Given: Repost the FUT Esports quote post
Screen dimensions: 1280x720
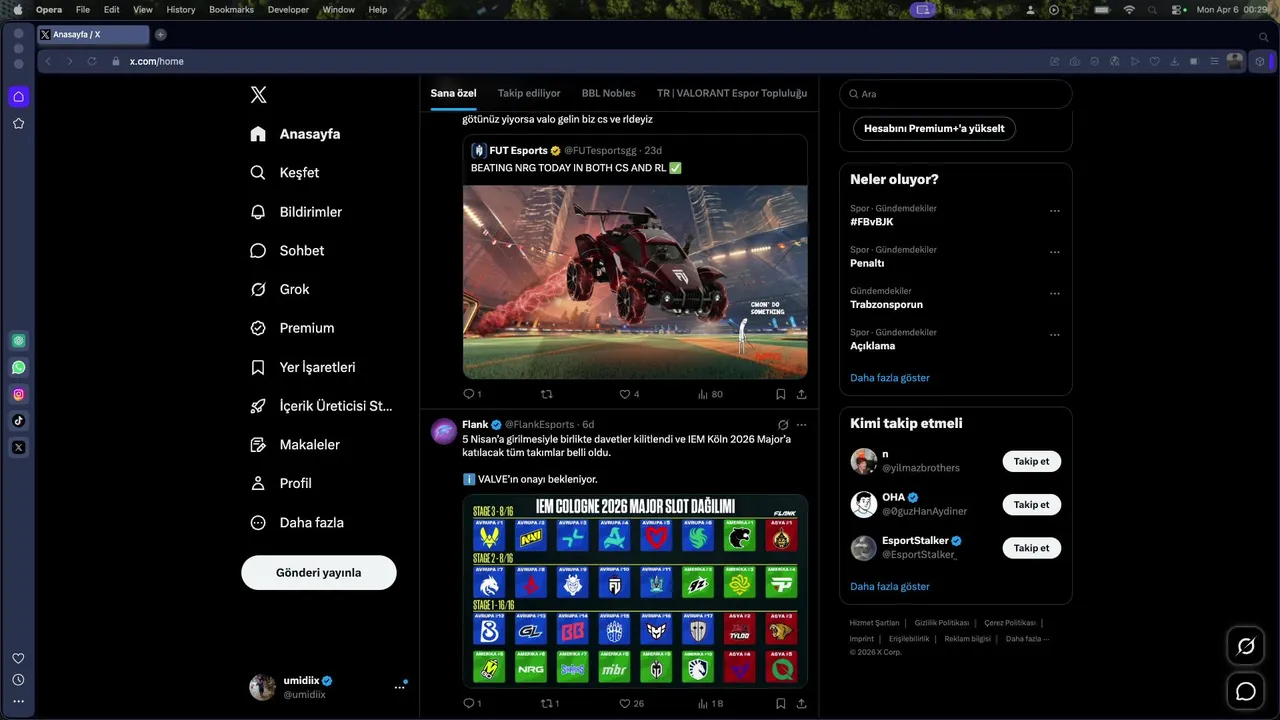Looking at the screenshot, I should pyautogui.click(x=546, y=394).
